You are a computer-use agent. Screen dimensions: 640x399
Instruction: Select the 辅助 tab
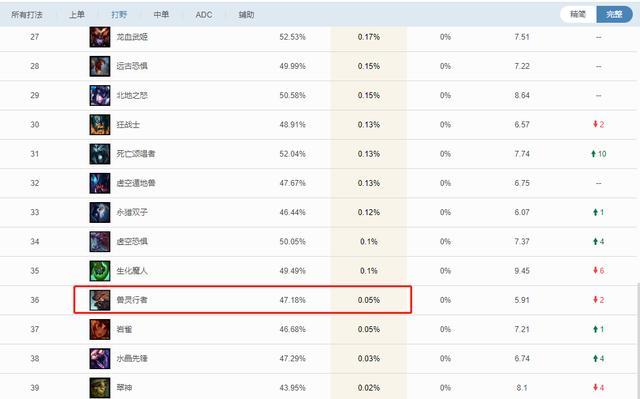[x=247, y=15]
